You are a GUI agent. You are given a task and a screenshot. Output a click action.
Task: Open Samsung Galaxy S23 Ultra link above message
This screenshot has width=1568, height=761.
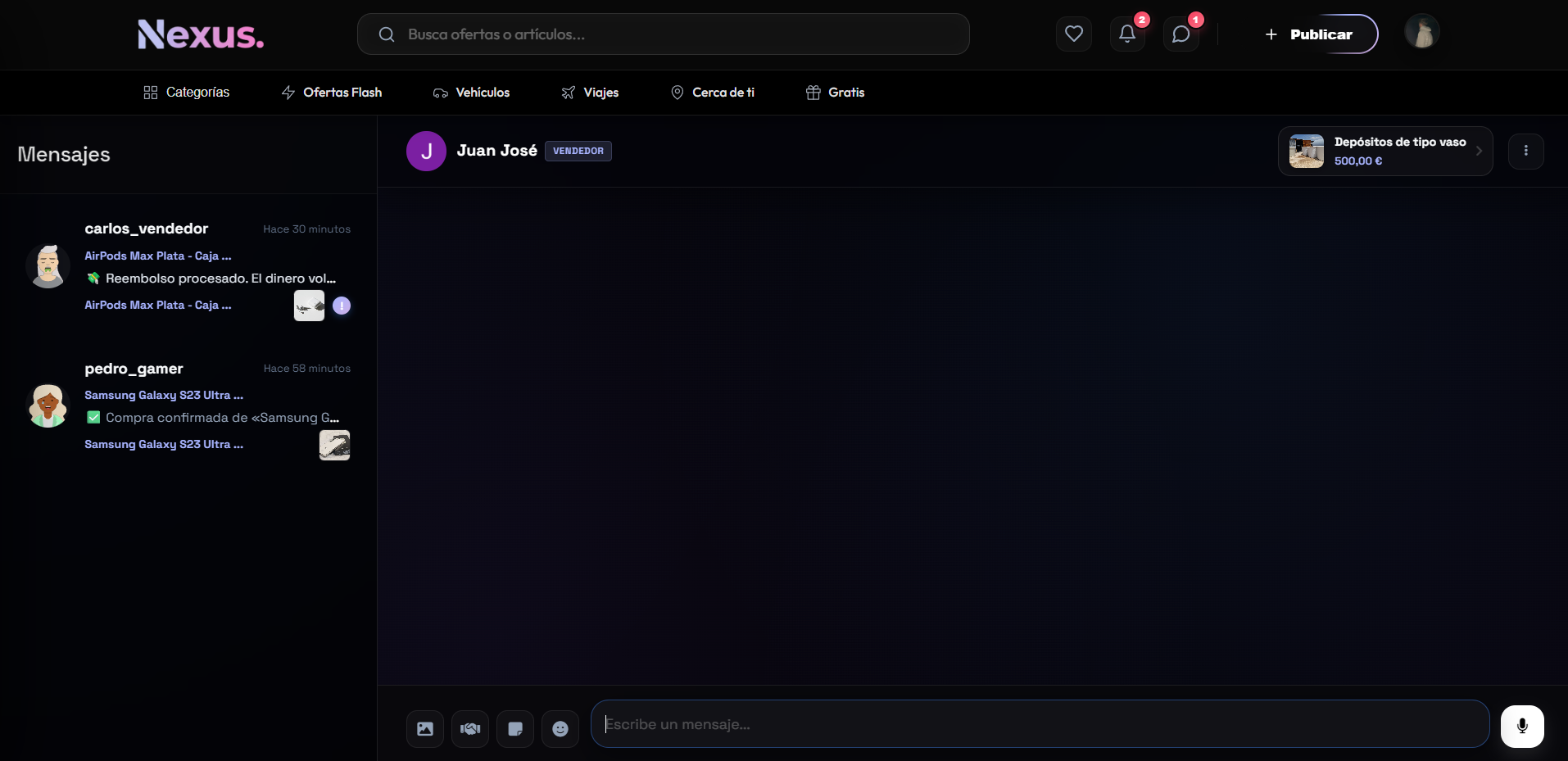click(164, 395)
